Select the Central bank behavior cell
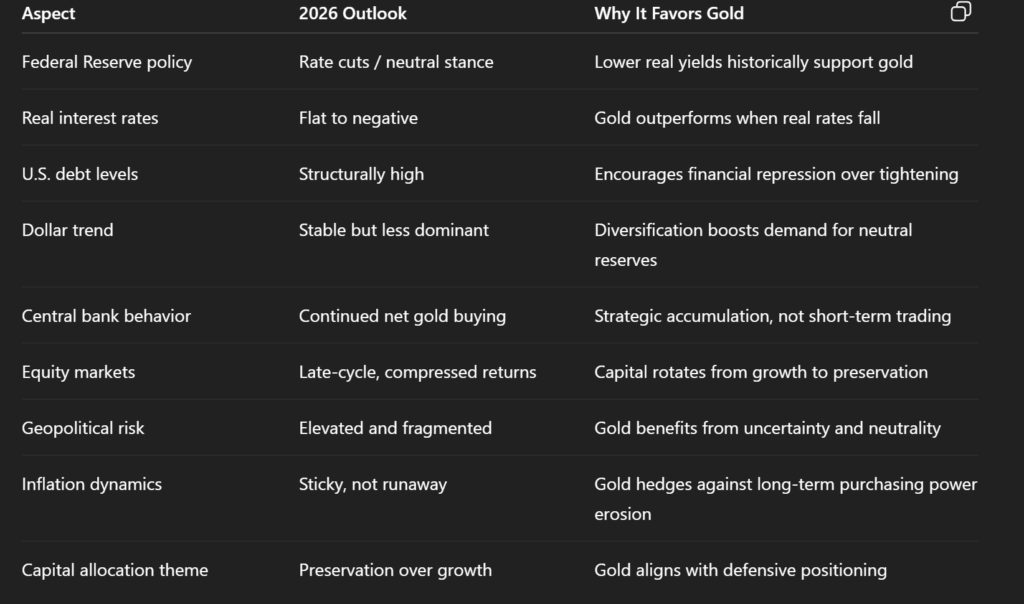 pos(106,316)
